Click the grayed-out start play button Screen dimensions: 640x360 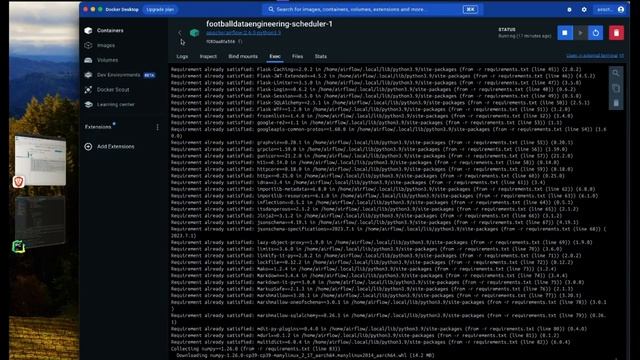[580, 33]
